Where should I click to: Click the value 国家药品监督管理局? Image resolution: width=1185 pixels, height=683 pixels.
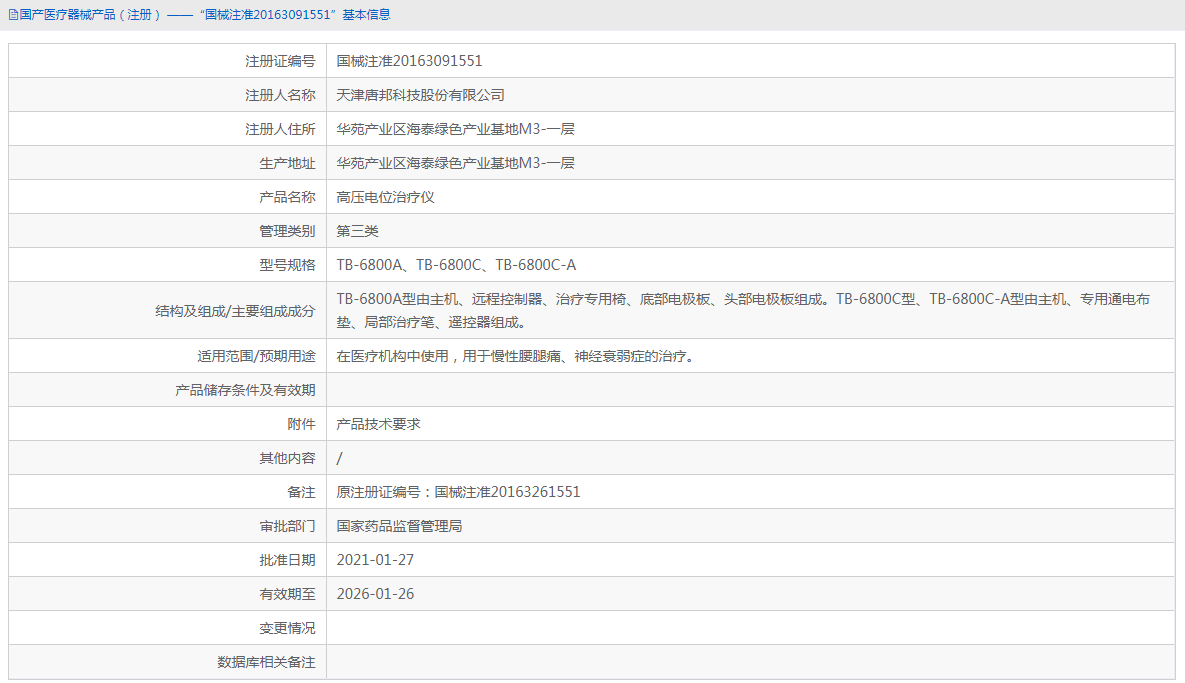click(x=399, y=526)
